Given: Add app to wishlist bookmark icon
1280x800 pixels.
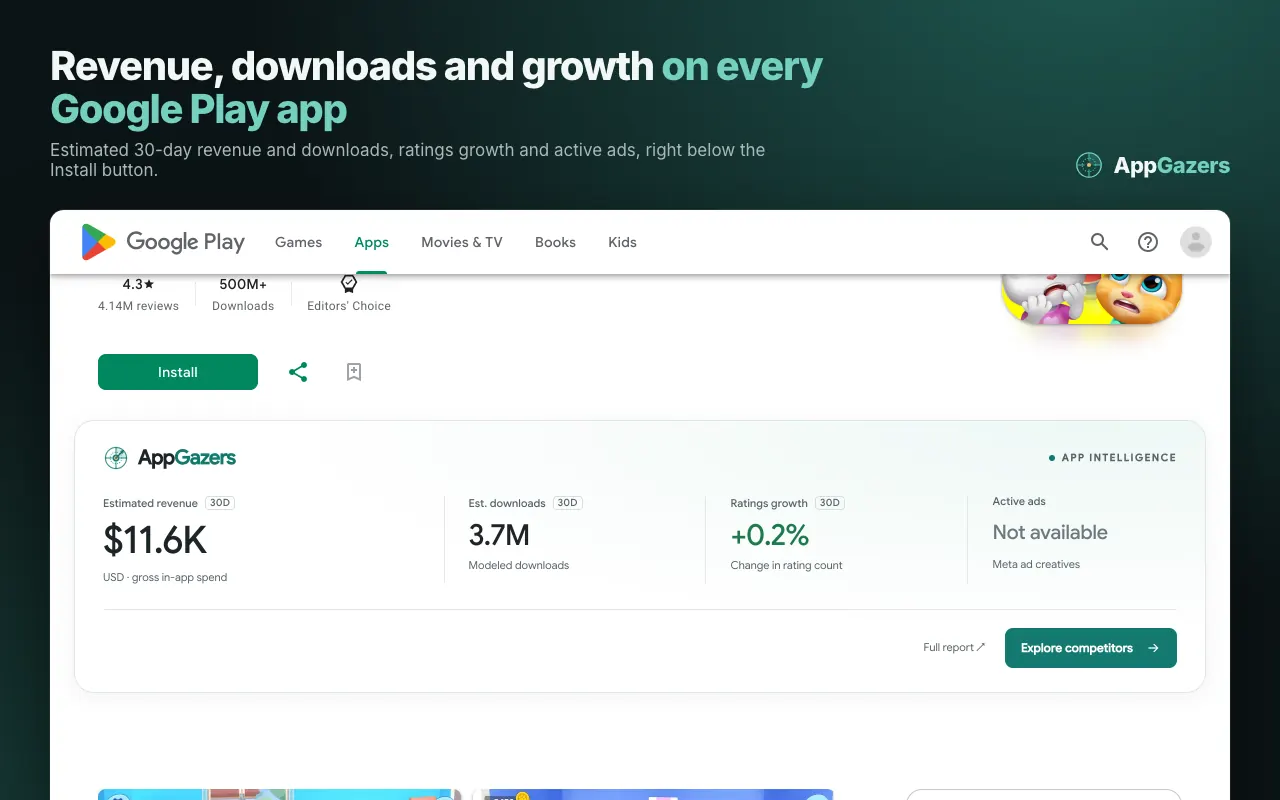Looking at the screenshot, I should [354, 372].
